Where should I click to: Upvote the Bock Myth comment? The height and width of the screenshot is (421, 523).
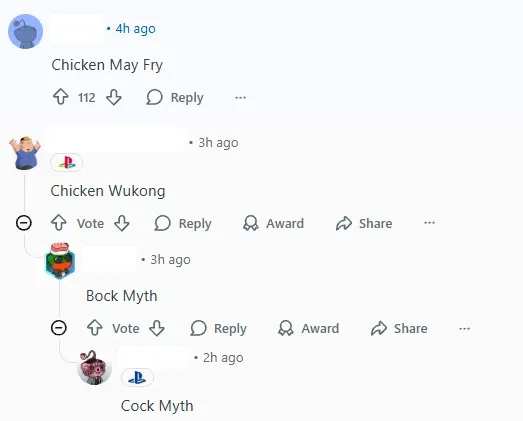95,328
